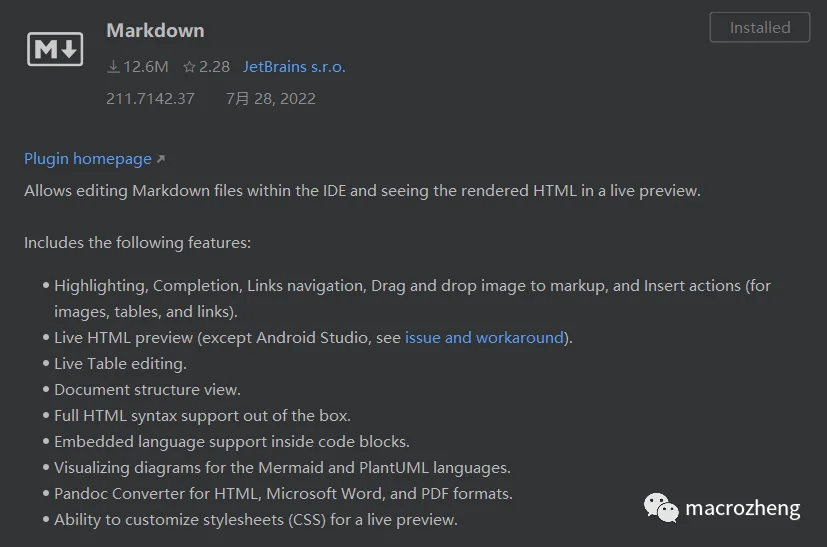This screenshot has height=547, width=827.
Task: Click the star rating icon
Action: 189,67
